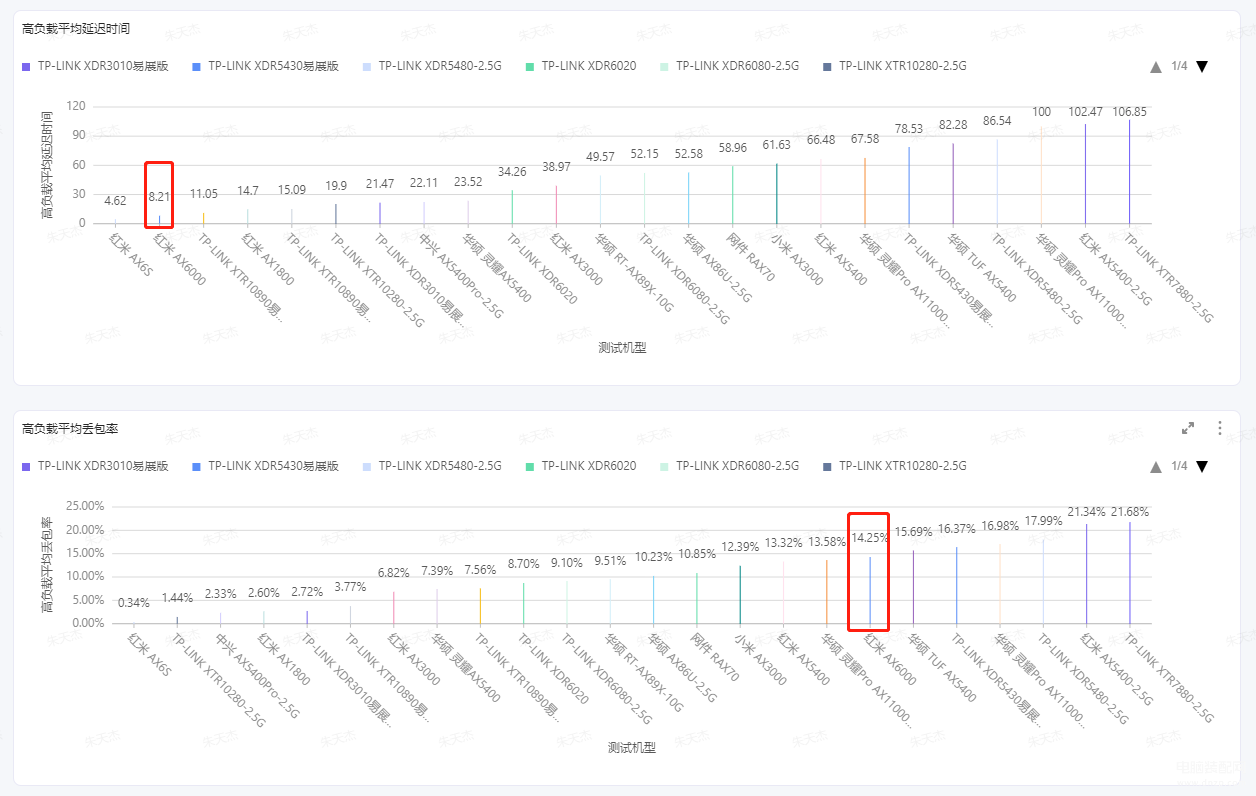Image resolution: width=1256 pixels, height=796 pixels.
Task: Click the 11.05 data label
Action: pyautogui.click(x=204, y=193)
